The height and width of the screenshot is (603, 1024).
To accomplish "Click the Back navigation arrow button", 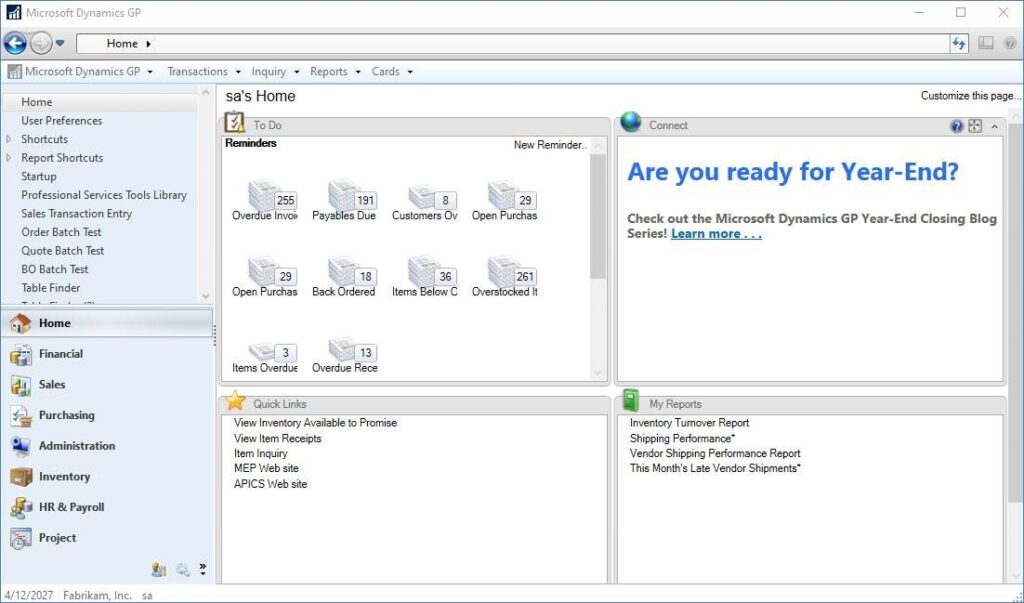I will pos(15,43).
